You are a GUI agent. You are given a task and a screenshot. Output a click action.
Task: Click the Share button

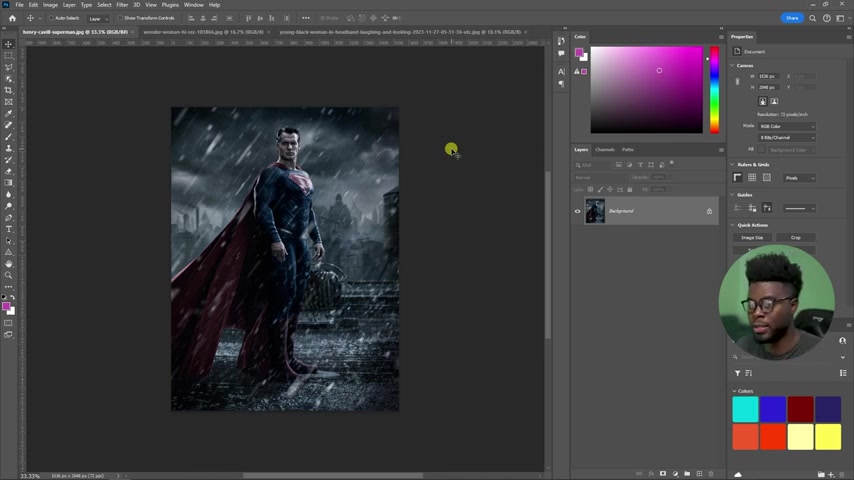(792, 18)
